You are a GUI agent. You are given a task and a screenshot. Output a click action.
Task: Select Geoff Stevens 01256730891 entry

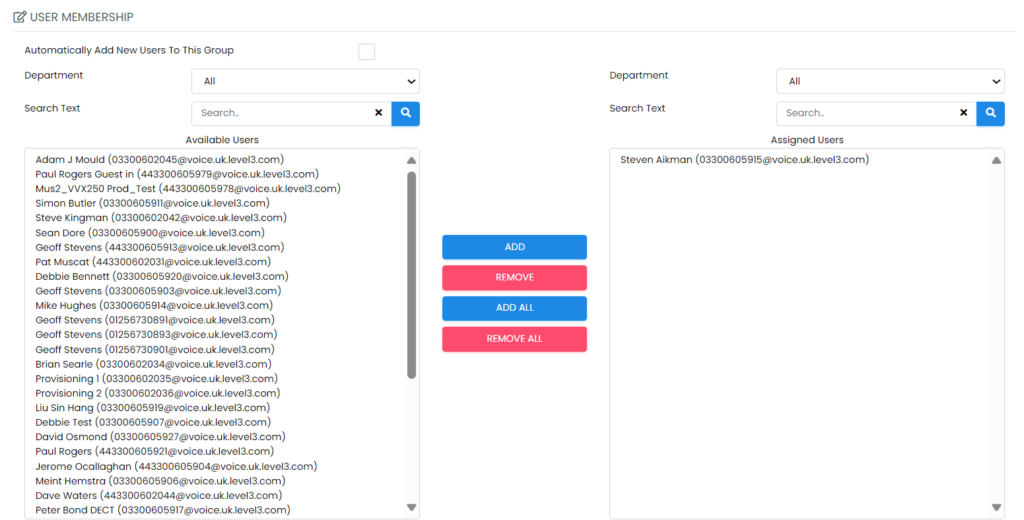[155, 319]
